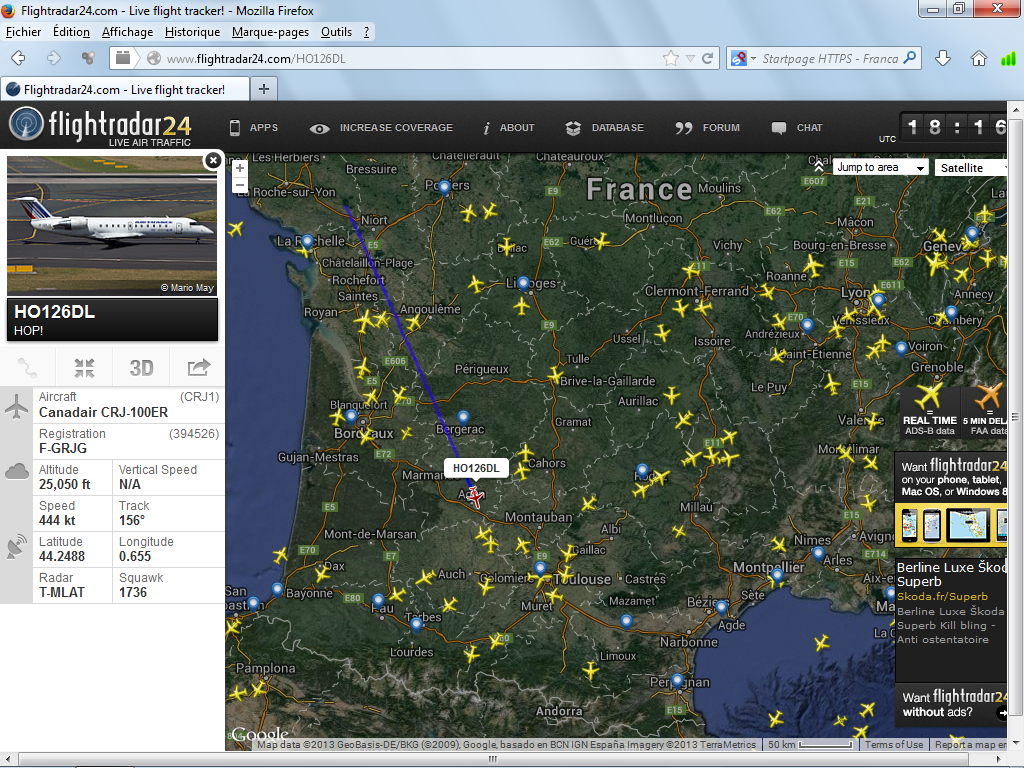Open the DATABASE section
The height and width of the screenshot is (768, 1024).
(x=605, y=128)
